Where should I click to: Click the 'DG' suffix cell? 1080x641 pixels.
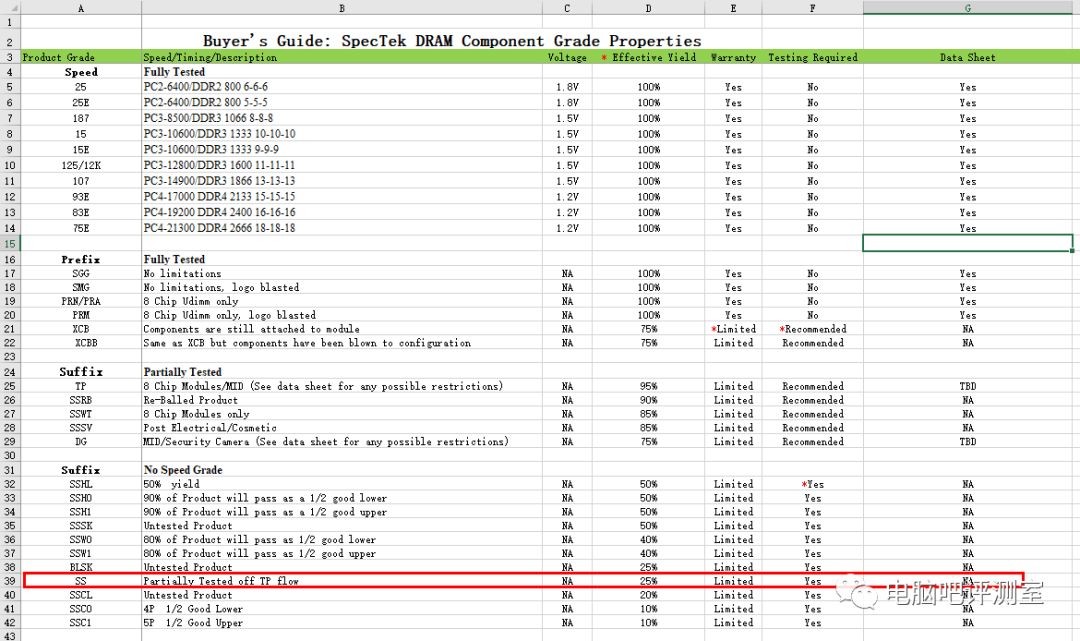[81, 441]
